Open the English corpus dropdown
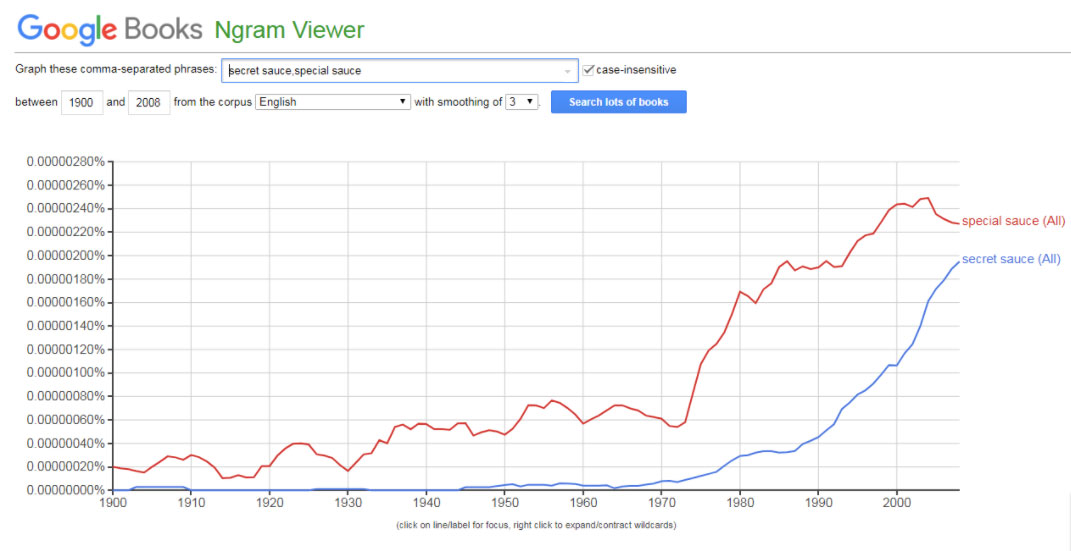Viewport: 1071px width, 551px height. coord(333,102)
